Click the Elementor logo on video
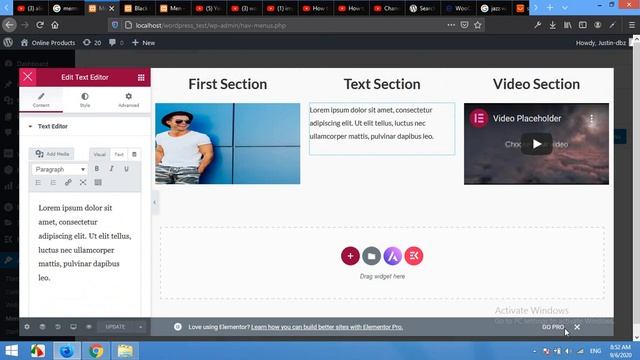Image resolution: width=640 pixels, height=360 pixels. tap(478, 118)
